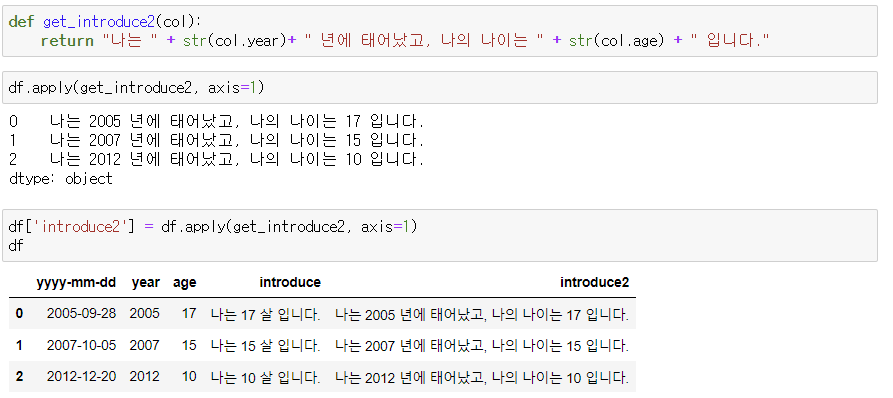Click the lone 'df' line in the last cell
The image size is (893, 398).
click(x=16, y=245)
